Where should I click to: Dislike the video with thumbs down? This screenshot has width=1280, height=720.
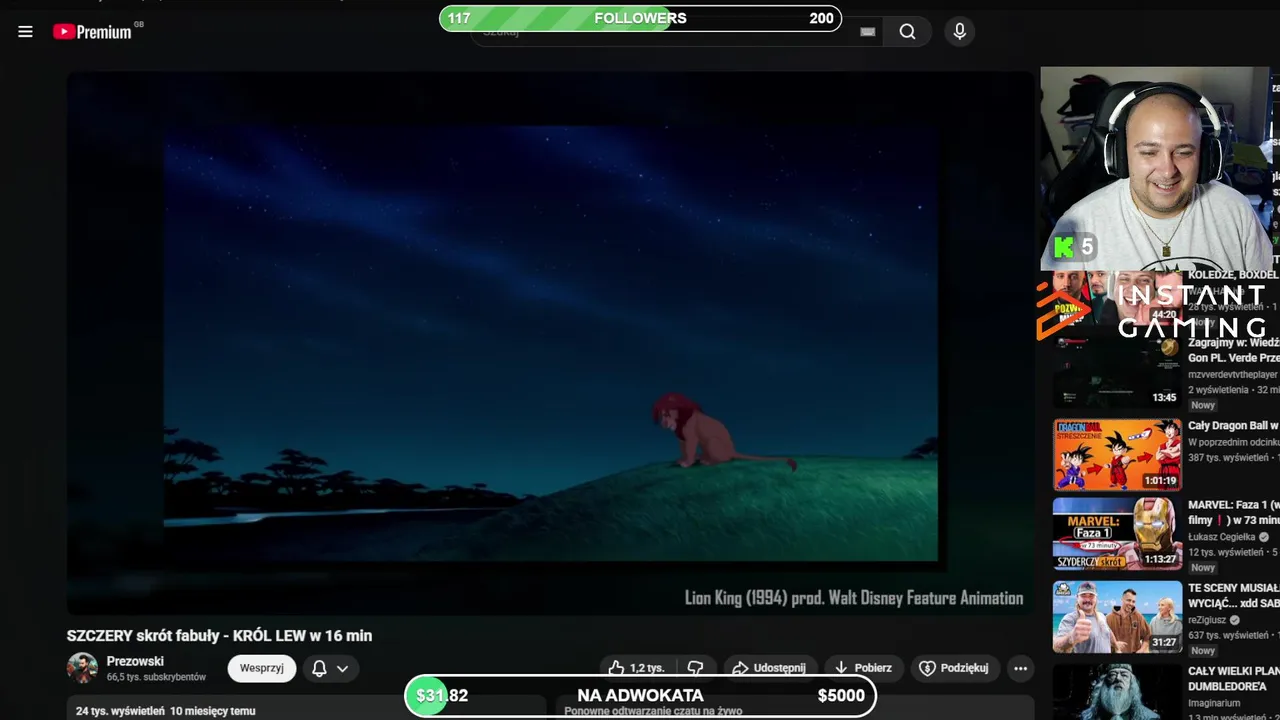pos(696,668)
